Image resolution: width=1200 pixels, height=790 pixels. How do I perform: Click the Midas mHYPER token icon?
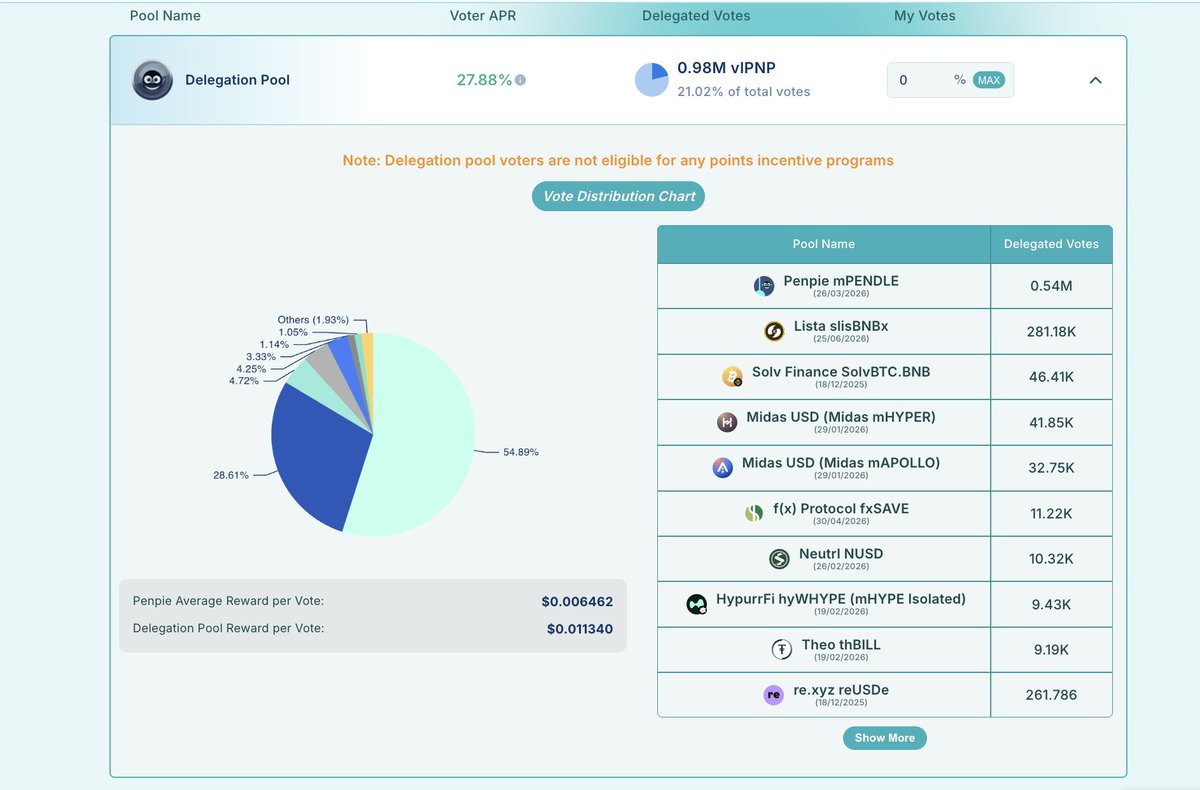pos(726,421)
